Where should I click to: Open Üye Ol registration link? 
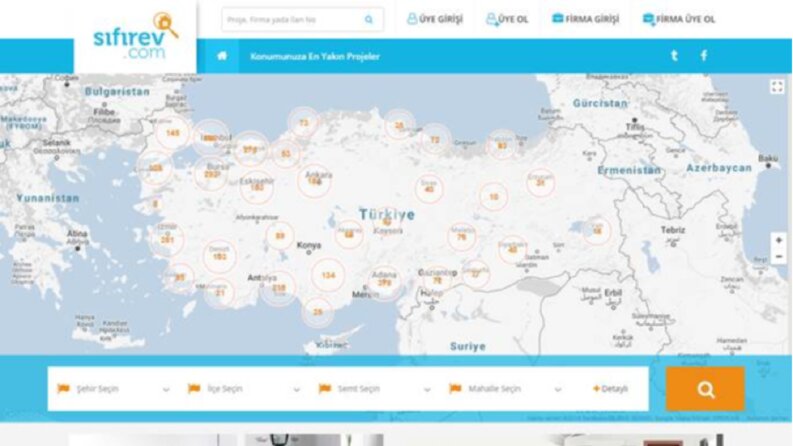click(x=507, y=19)
